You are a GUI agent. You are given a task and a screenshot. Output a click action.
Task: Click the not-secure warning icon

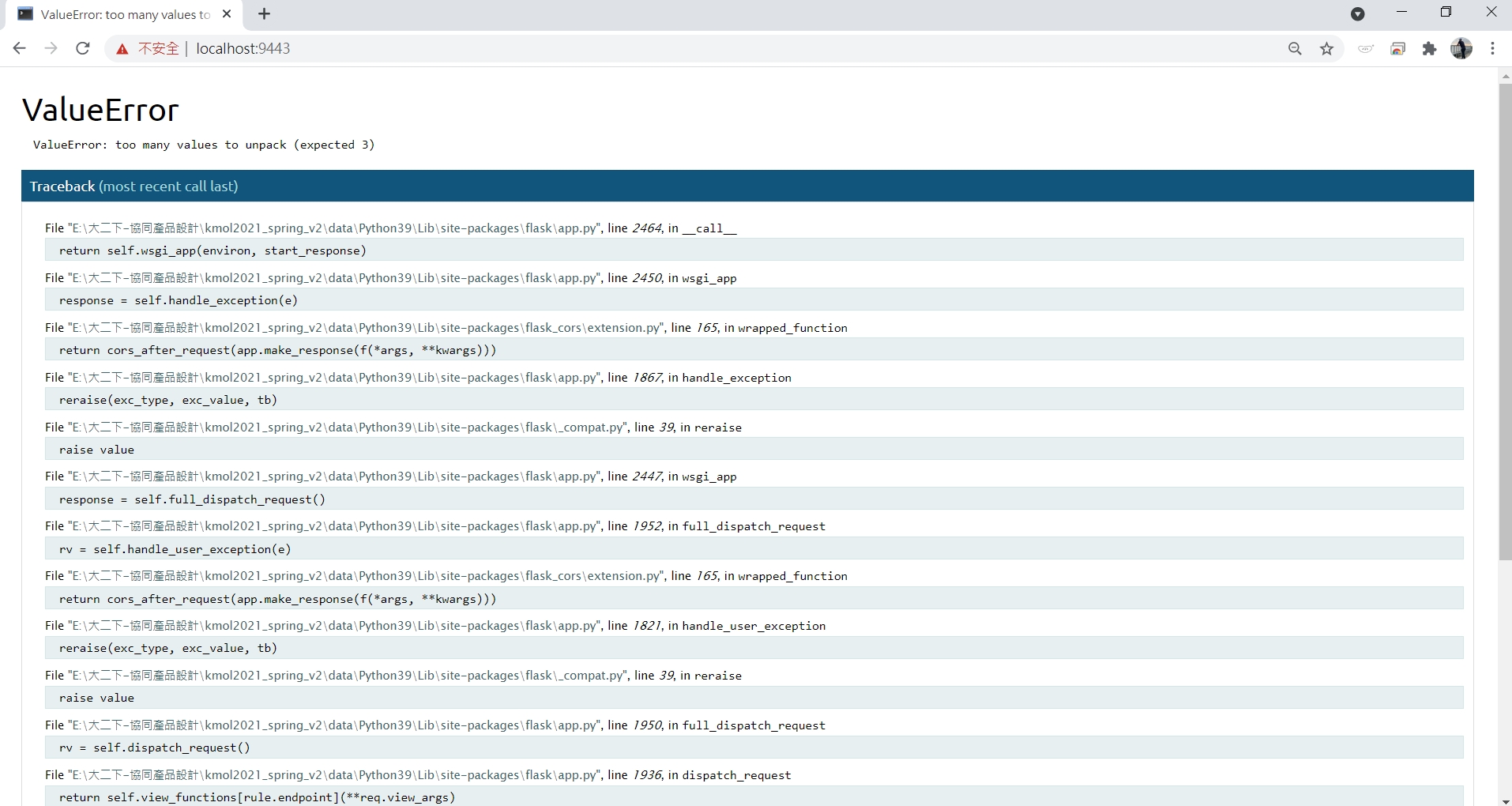pos(122,49)
